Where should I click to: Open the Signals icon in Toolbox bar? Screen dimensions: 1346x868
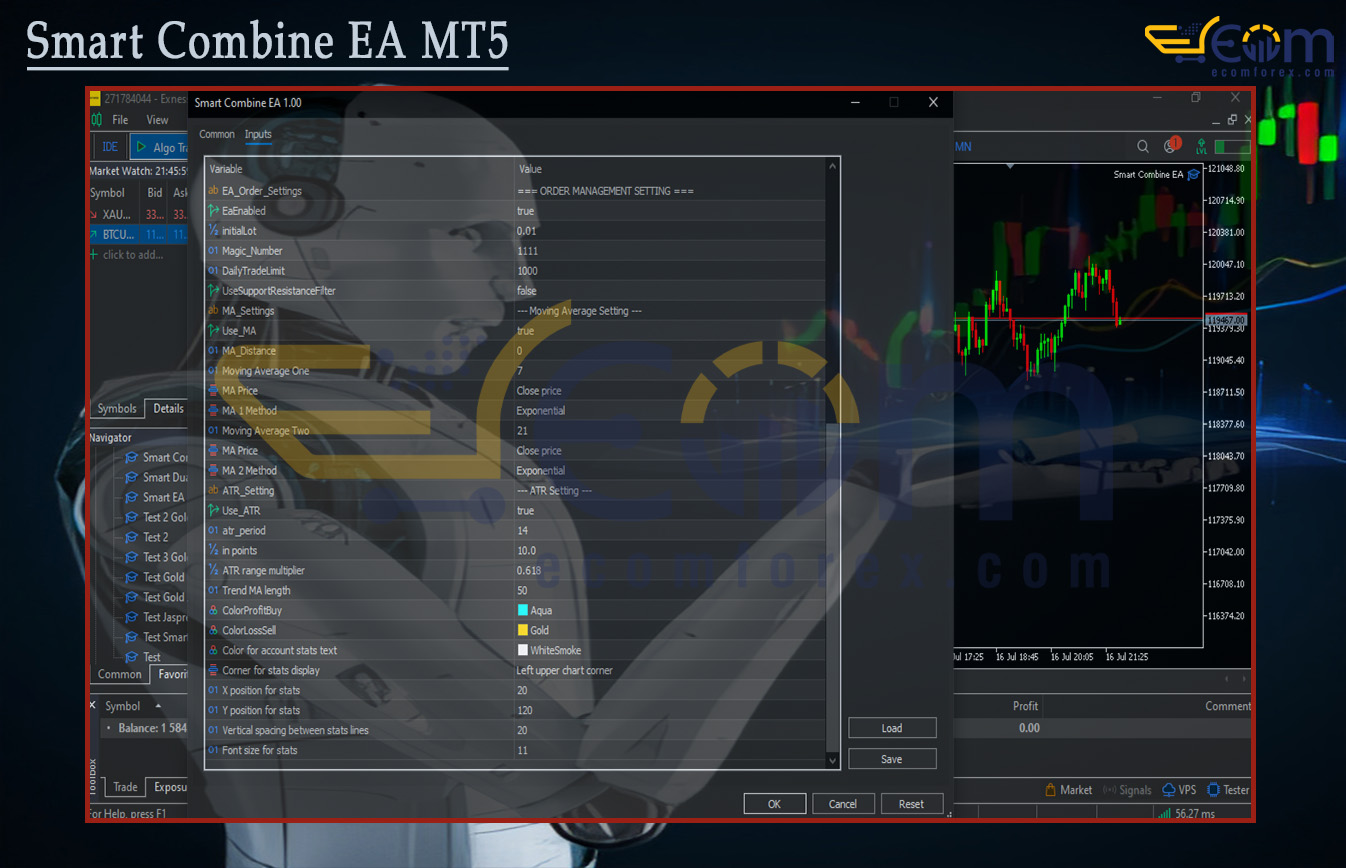[x=1109, y=790]
